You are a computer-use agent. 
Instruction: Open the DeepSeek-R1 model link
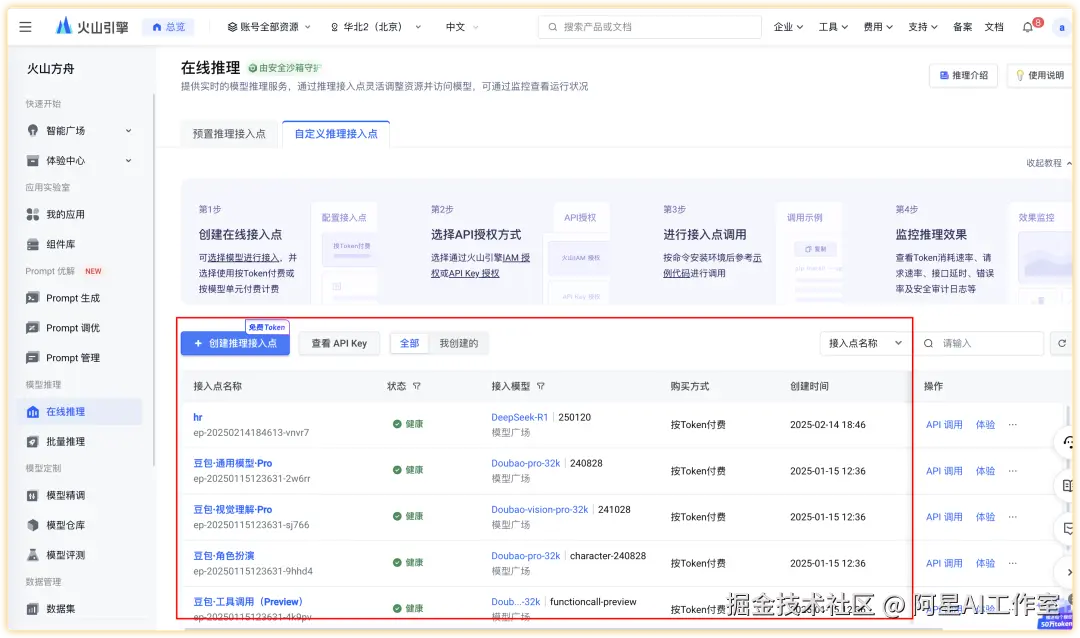tap(519, 418)
